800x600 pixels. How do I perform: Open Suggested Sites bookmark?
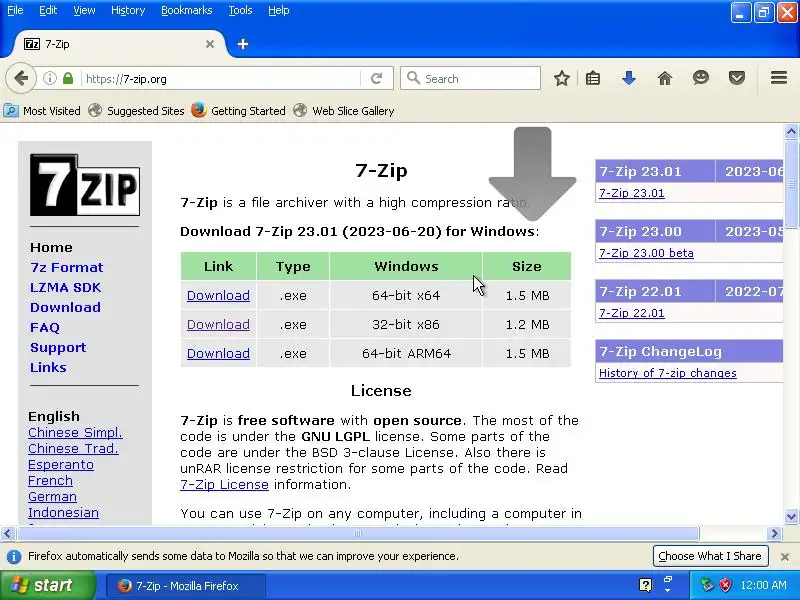click(136, 111)
